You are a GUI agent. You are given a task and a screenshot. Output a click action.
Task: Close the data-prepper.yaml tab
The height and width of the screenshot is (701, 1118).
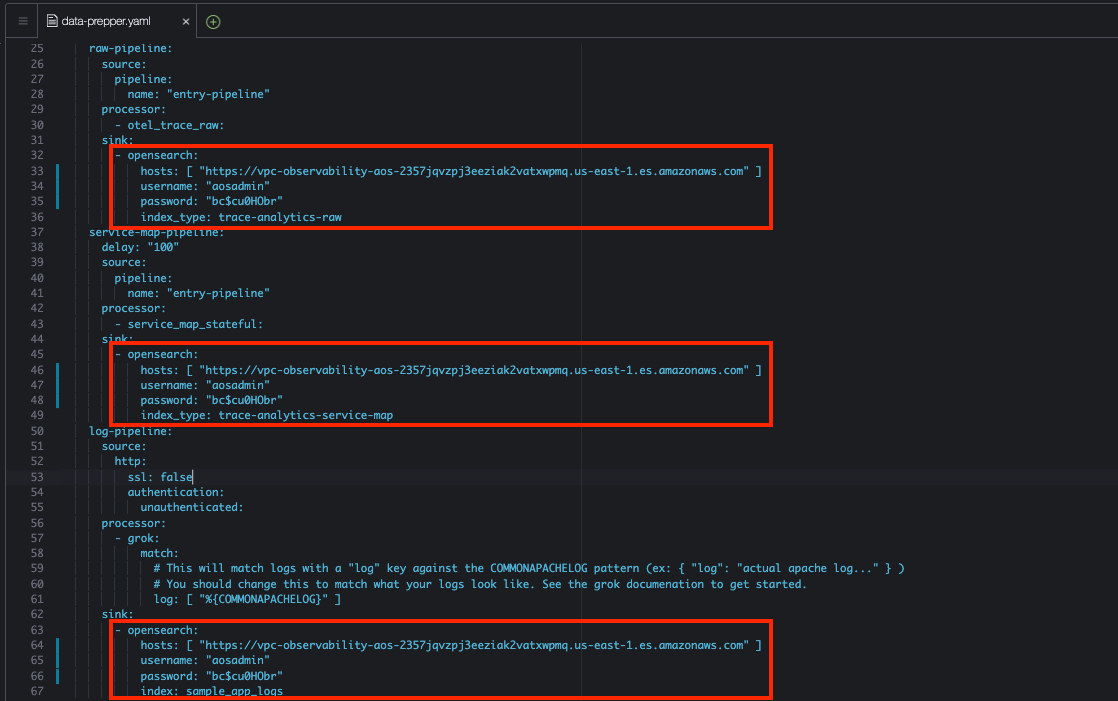point(185,22)
